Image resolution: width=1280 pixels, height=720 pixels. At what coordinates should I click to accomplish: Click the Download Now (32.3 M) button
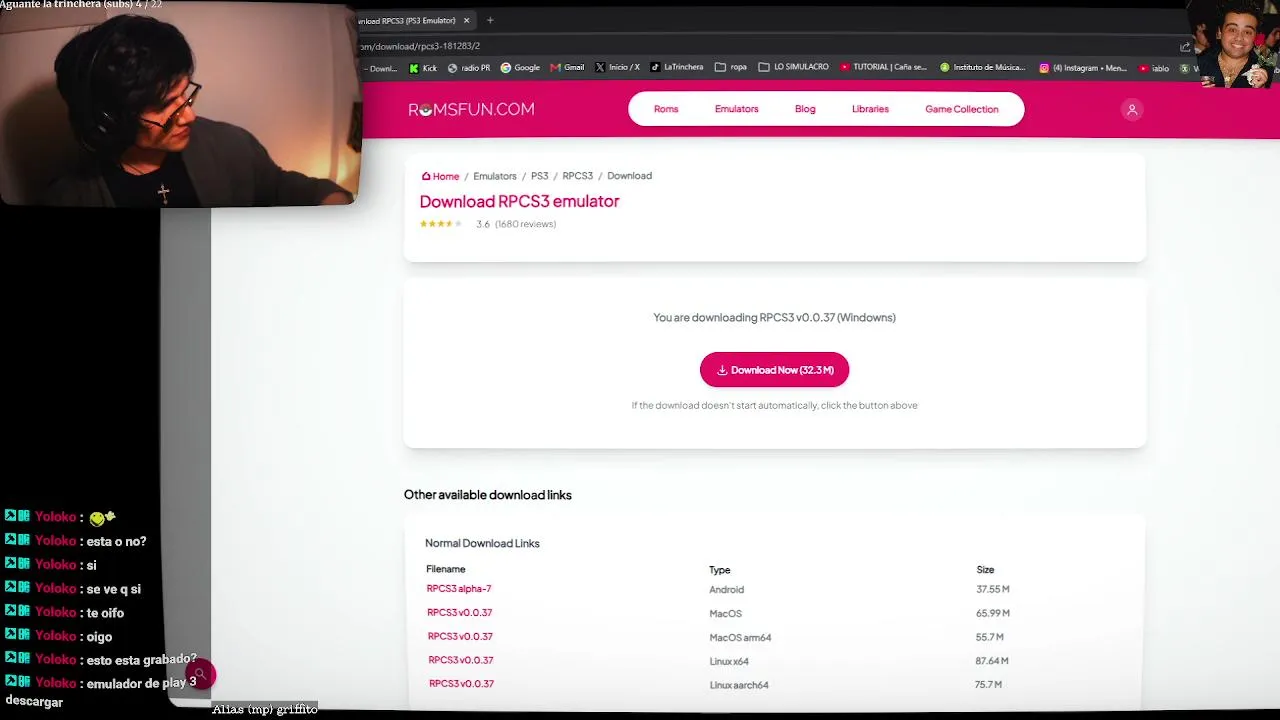click(774, 370)
